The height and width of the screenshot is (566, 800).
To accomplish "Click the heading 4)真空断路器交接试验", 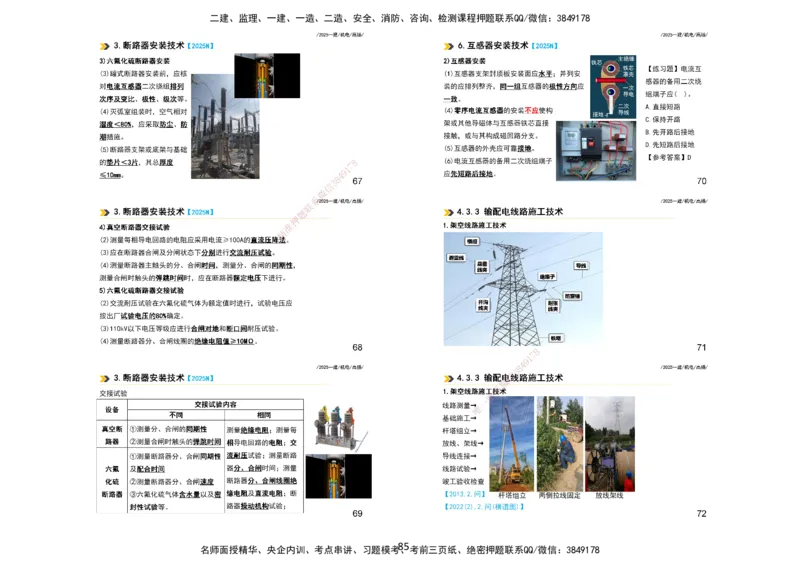I will coord(135,227).
